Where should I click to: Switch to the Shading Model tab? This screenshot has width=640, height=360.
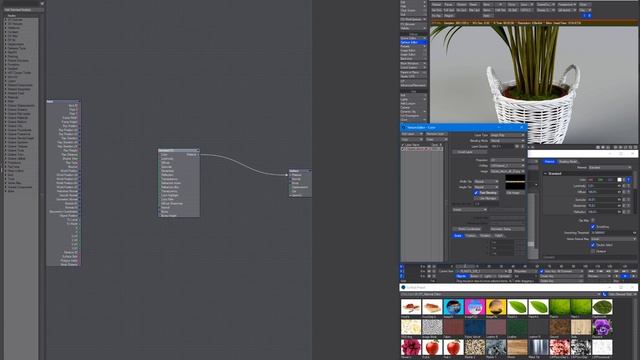568,162
